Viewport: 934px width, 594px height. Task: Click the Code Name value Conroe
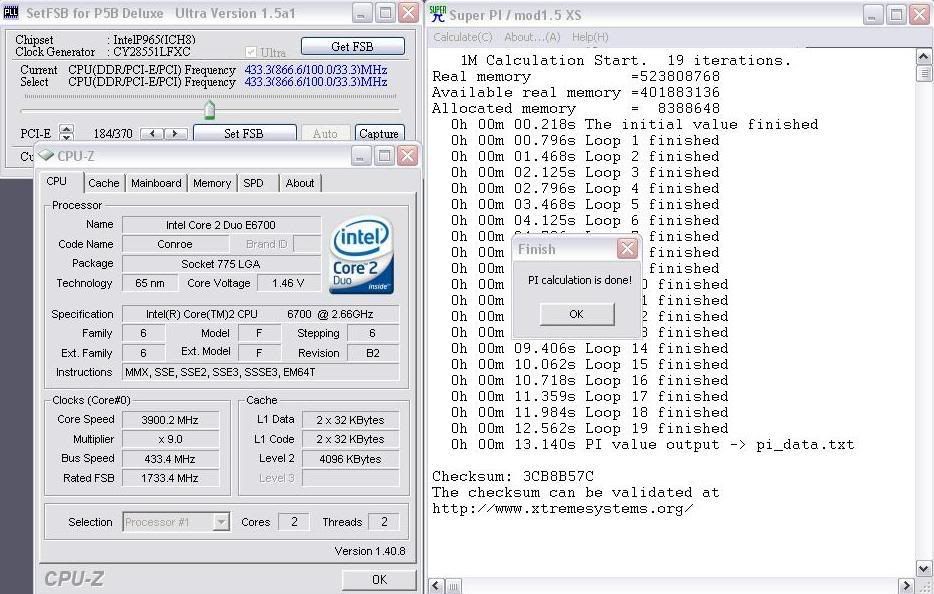click(x=175, y=244)
